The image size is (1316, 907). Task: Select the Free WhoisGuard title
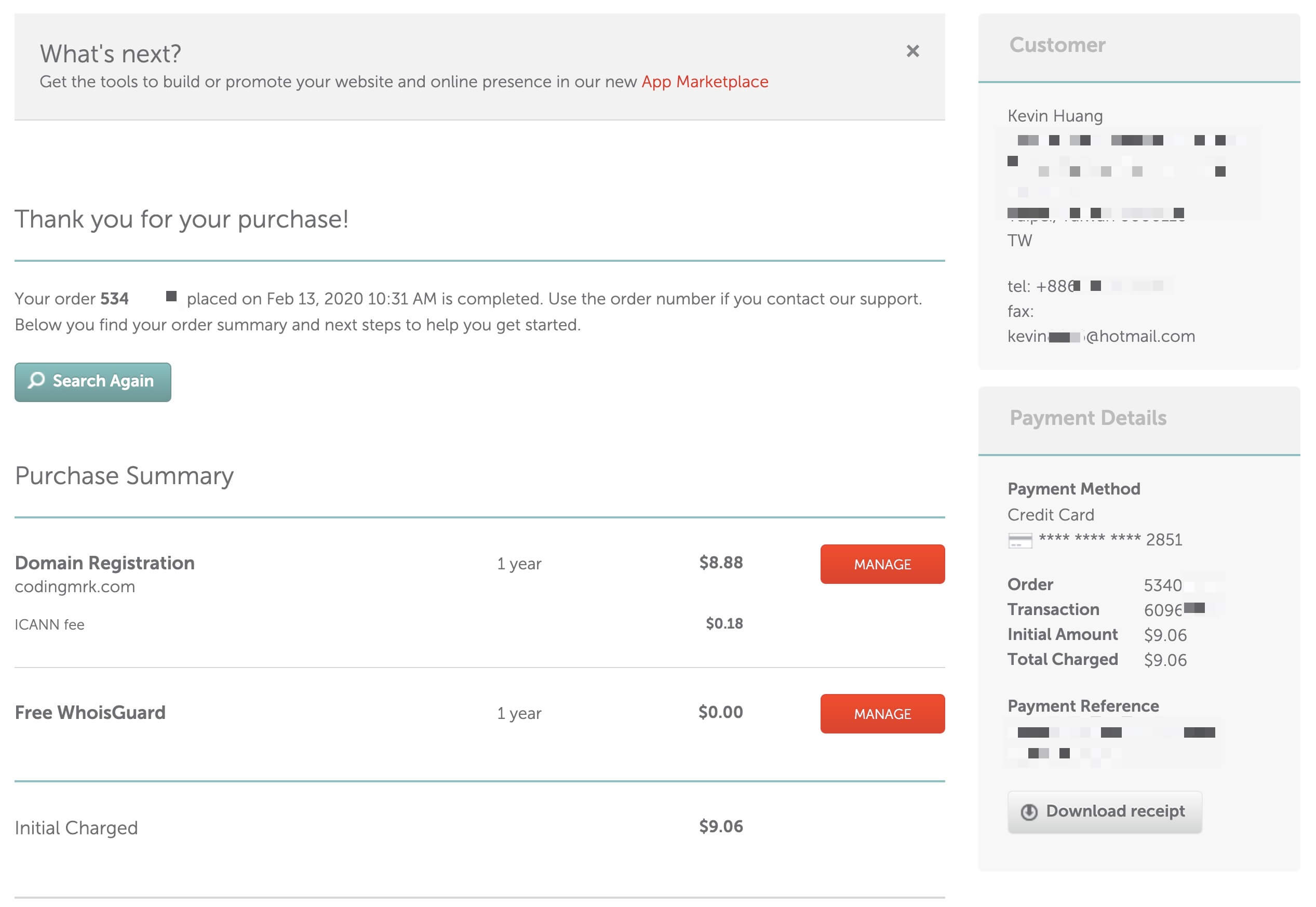(90, 712)
